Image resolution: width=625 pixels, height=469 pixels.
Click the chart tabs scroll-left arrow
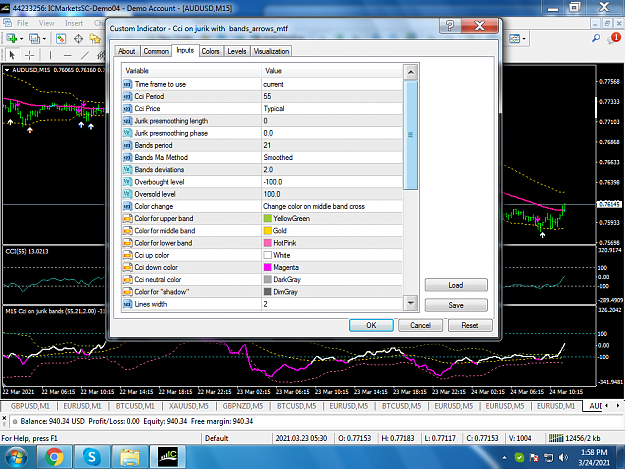pos(607,406)
